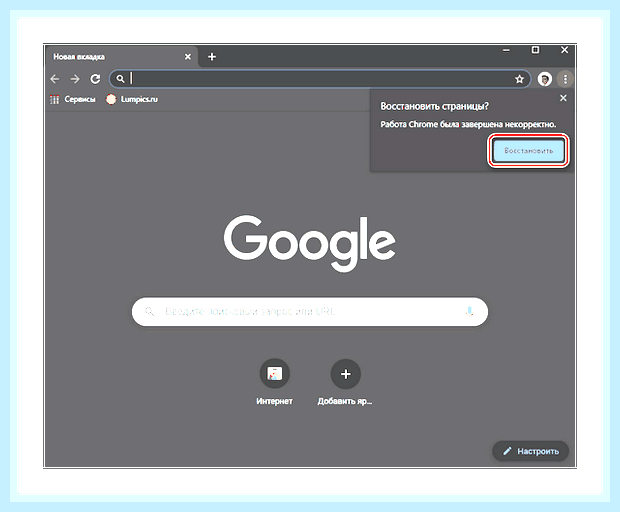Click the Восстановить button
Screen dimensions: 620x512
click(528, 151)
